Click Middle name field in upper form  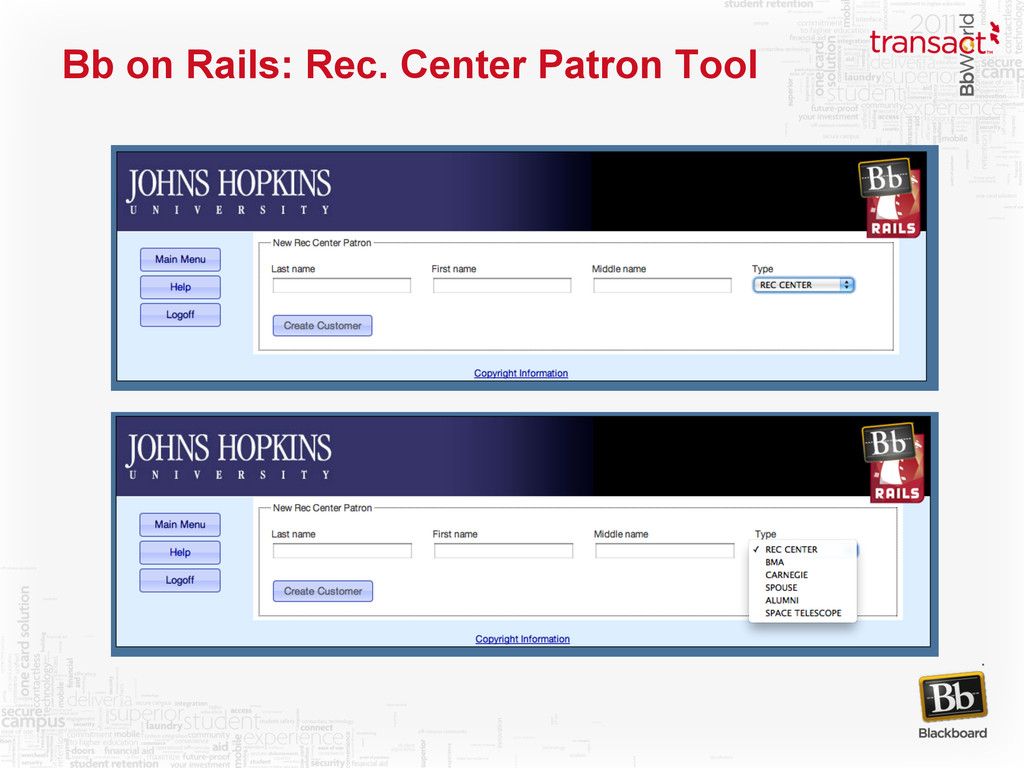pyautogui.click(x=662, y=285)
